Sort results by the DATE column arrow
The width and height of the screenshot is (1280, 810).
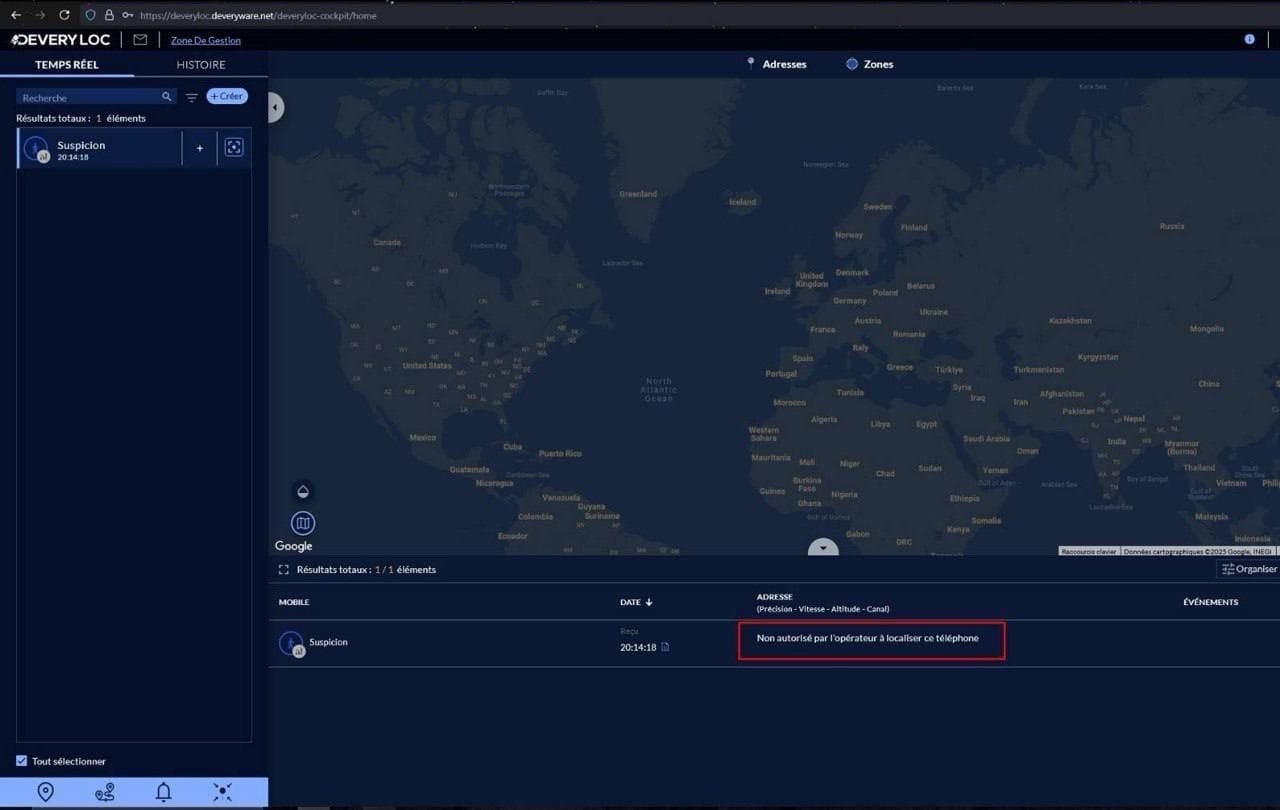(649, 602)
